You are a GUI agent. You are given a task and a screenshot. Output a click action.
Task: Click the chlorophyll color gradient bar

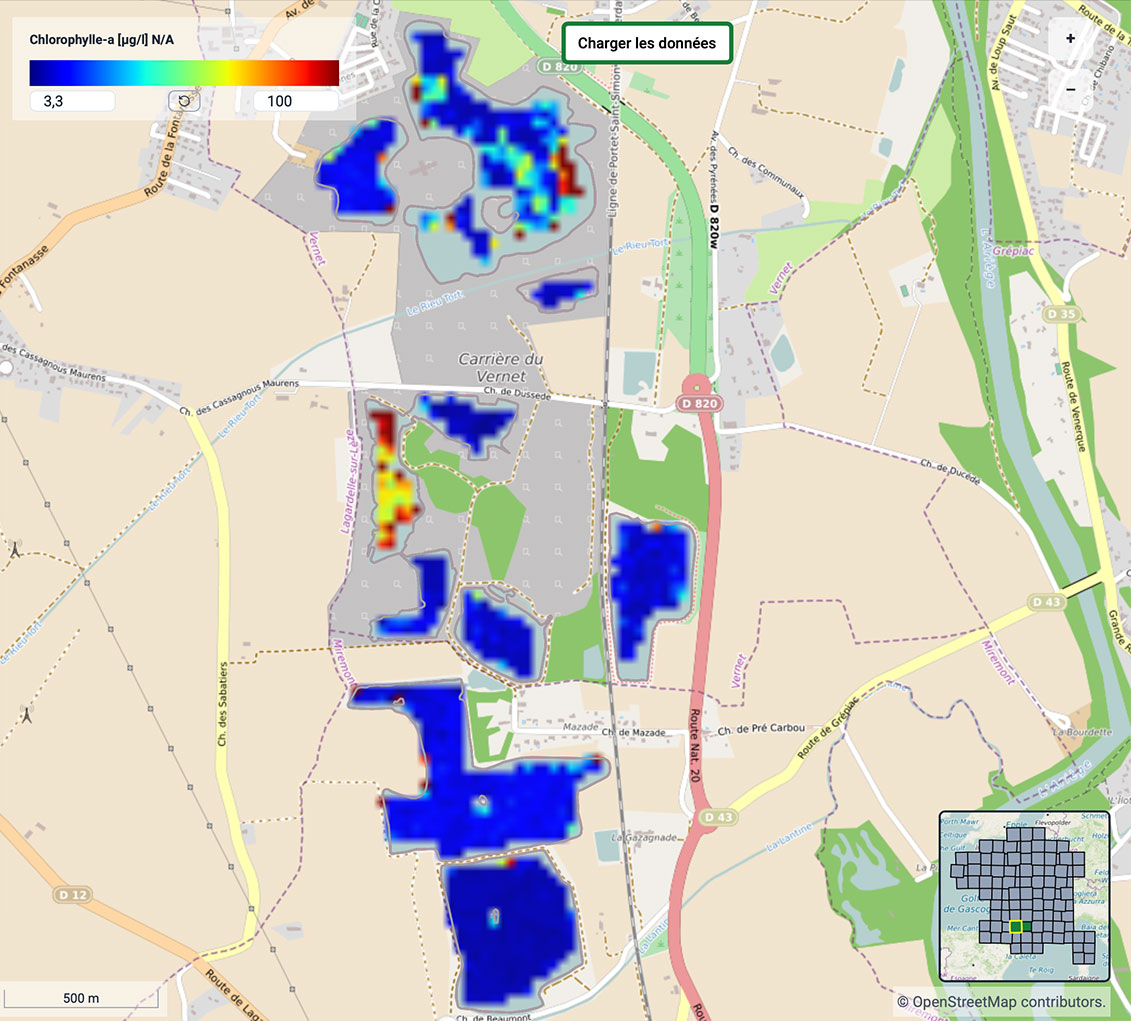point(184,73)
